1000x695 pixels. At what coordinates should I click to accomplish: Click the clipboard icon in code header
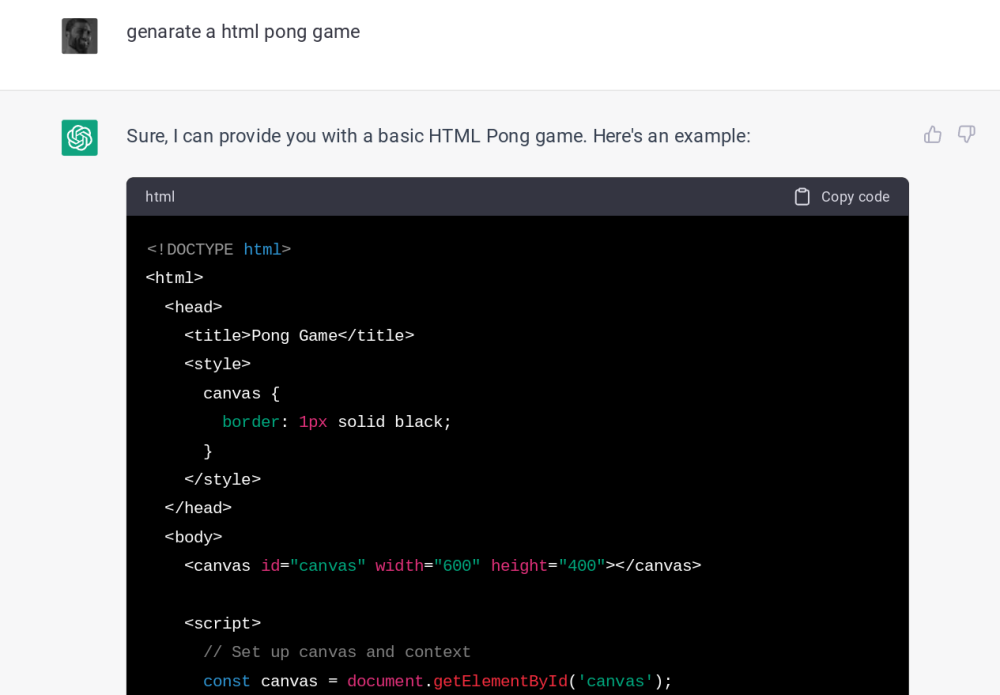tap(802, 197)
